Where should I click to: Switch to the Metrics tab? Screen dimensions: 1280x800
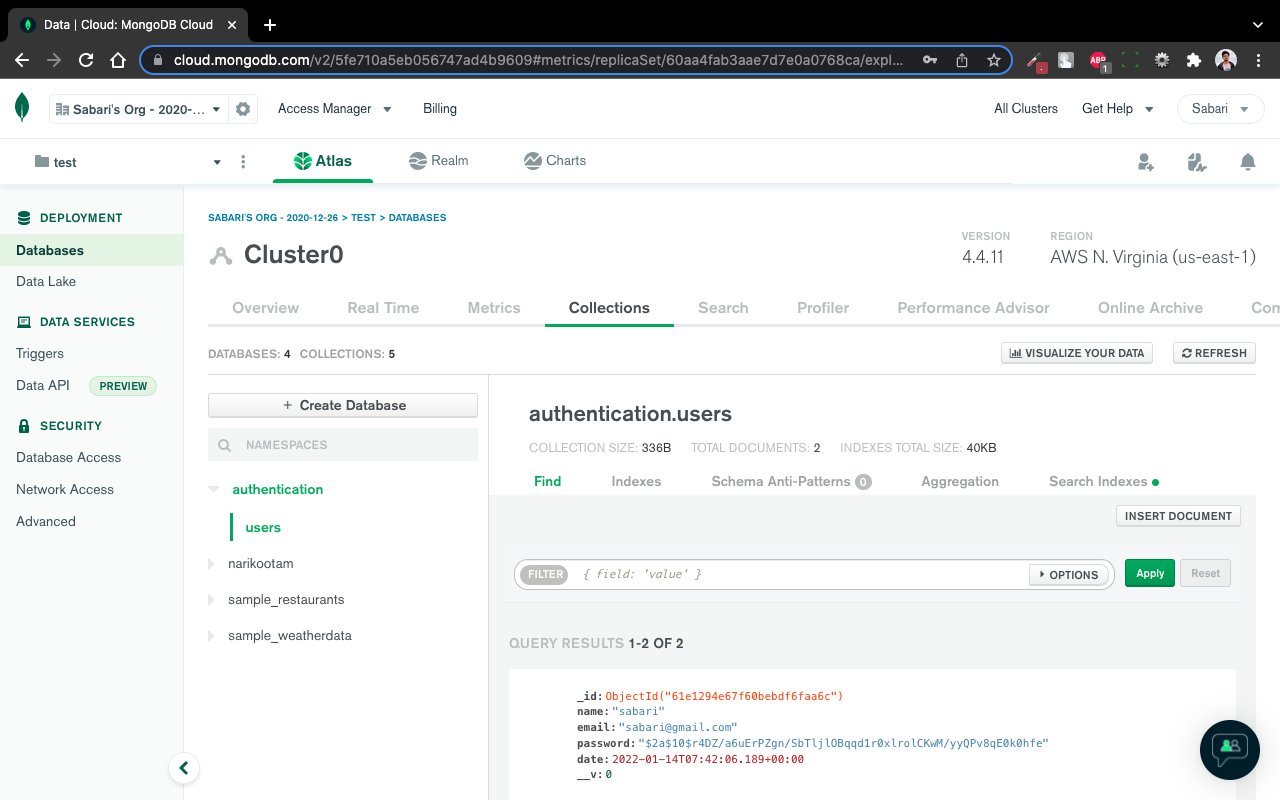point(494,308)
